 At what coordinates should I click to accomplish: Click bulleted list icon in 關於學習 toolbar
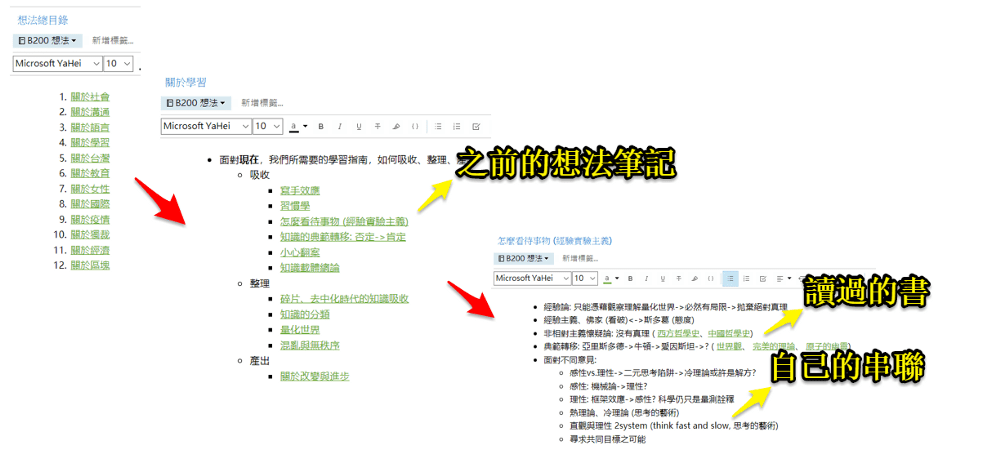pyautogui.click(x=437, y=127)
